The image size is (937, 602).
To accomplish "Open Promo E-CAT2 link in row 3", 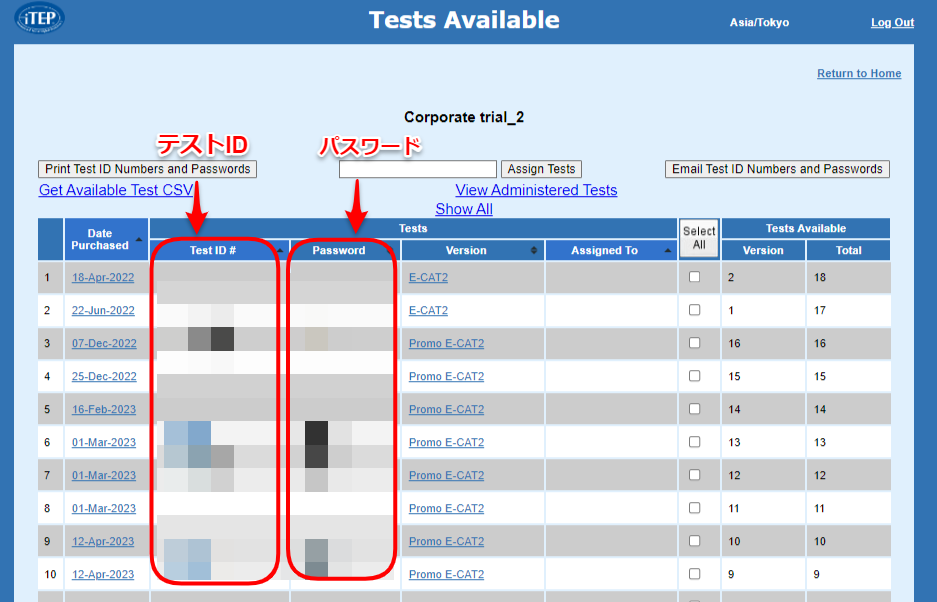I will tap(446, 343).
